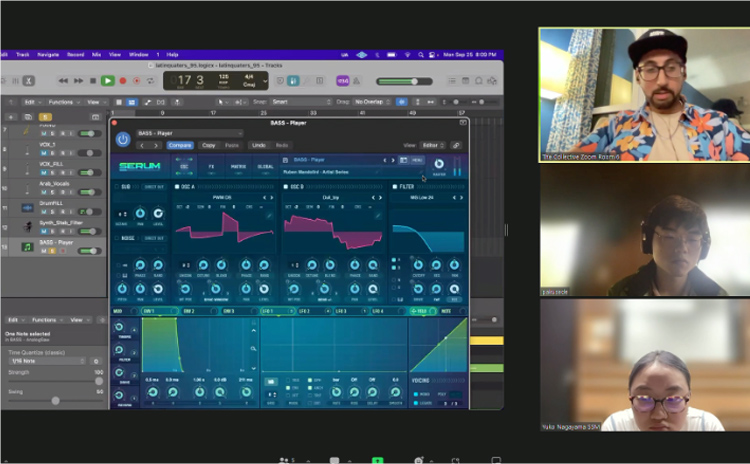Open List Editors icon in control bar
Screen dimensions: 750x464
[x=452, y=81]
